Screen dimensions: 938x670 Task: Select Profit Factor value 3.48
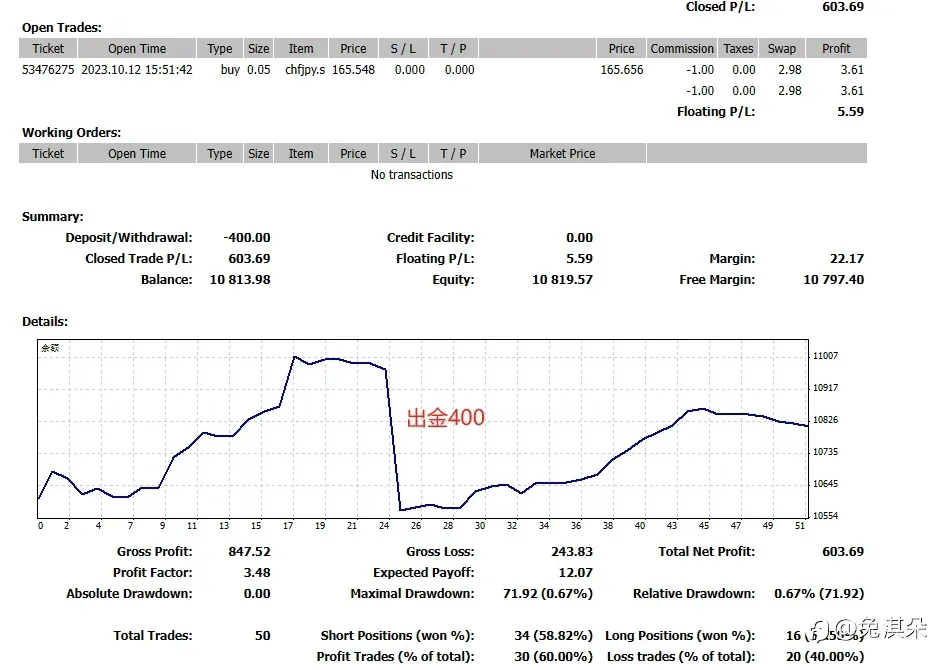click(257, 572)
